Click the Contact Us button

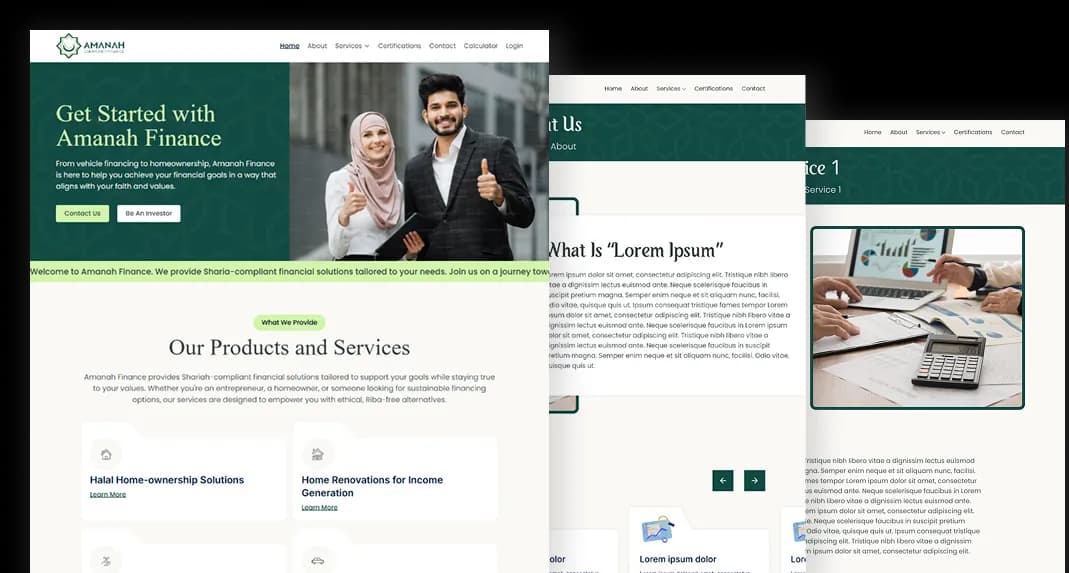pos(82,214)
